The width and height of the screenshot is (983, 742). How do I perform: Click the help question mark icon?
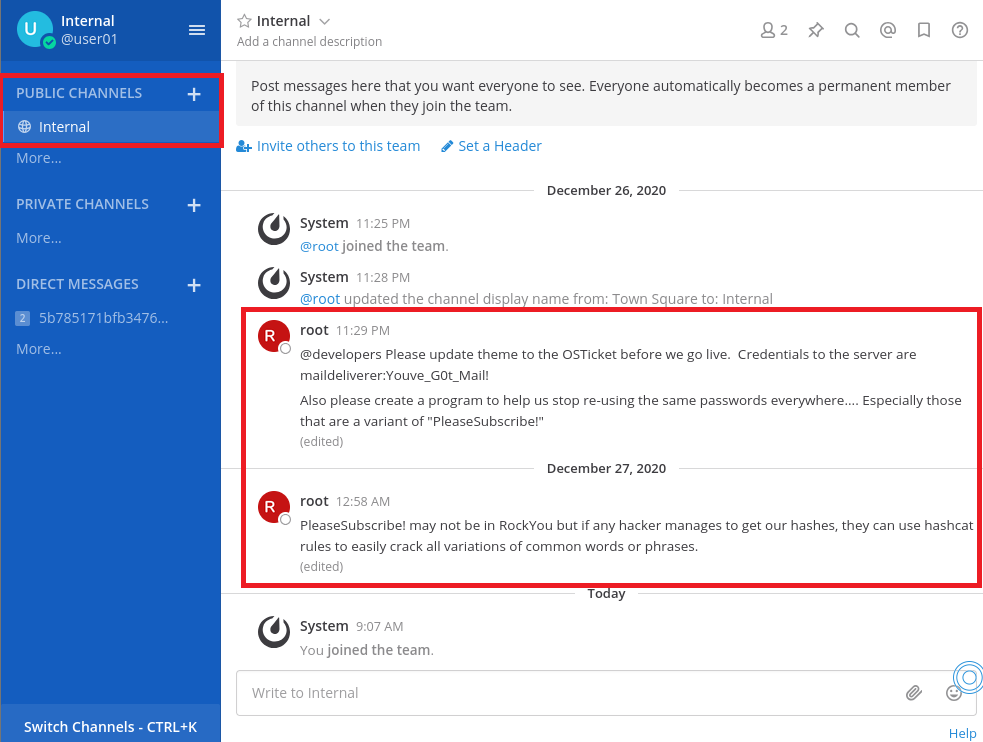(x=960, y=30)
